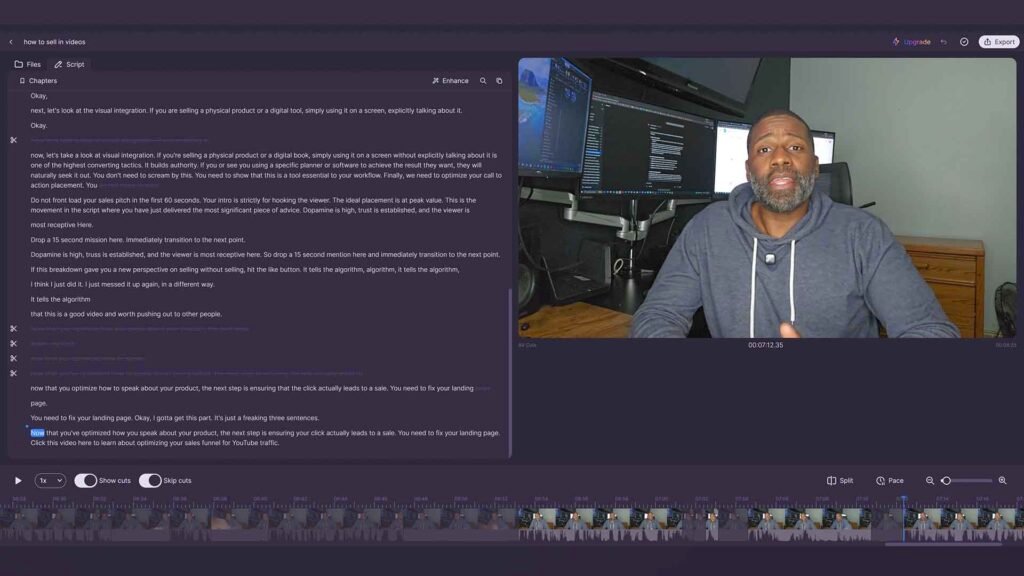Click the back arrow beside project title

point(11,42)
